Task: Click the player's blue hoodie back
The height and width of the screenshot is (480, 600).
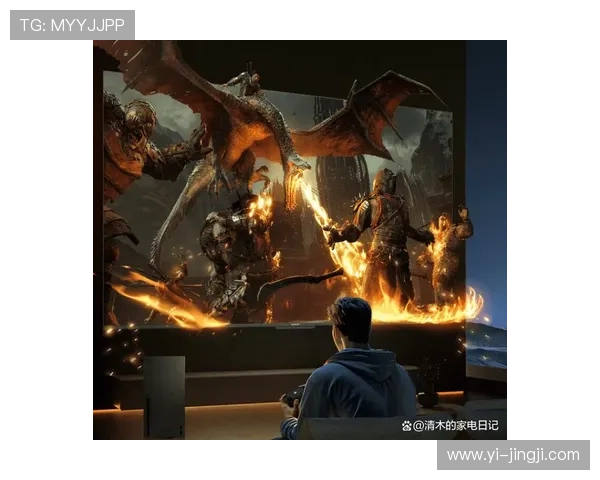Action: 355,385
